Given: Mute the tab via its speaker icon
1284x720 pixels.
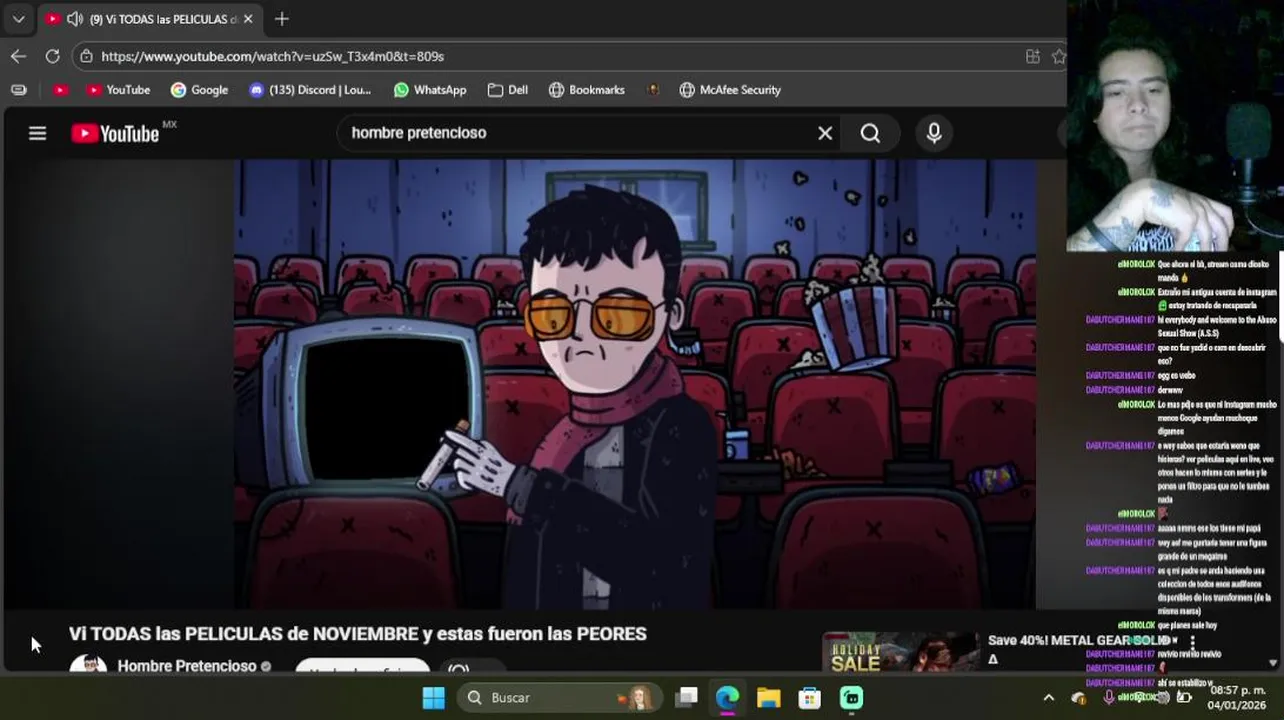Looking at the screenshot, I should click(74, 19).
